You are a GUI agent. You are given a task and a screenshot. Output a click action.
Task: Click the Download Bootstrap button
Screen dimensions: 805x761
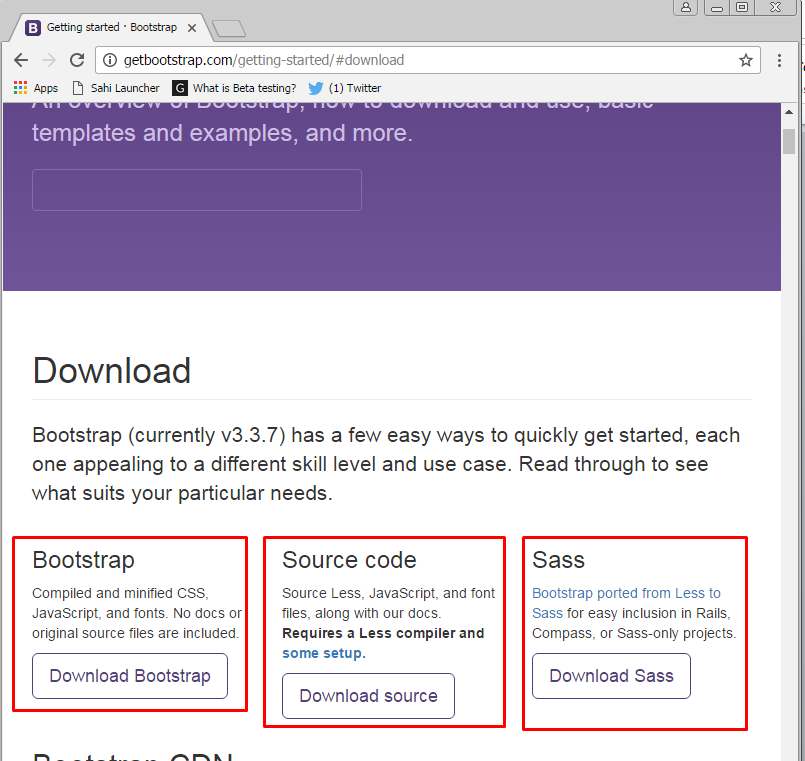click(x=129, y=676)
